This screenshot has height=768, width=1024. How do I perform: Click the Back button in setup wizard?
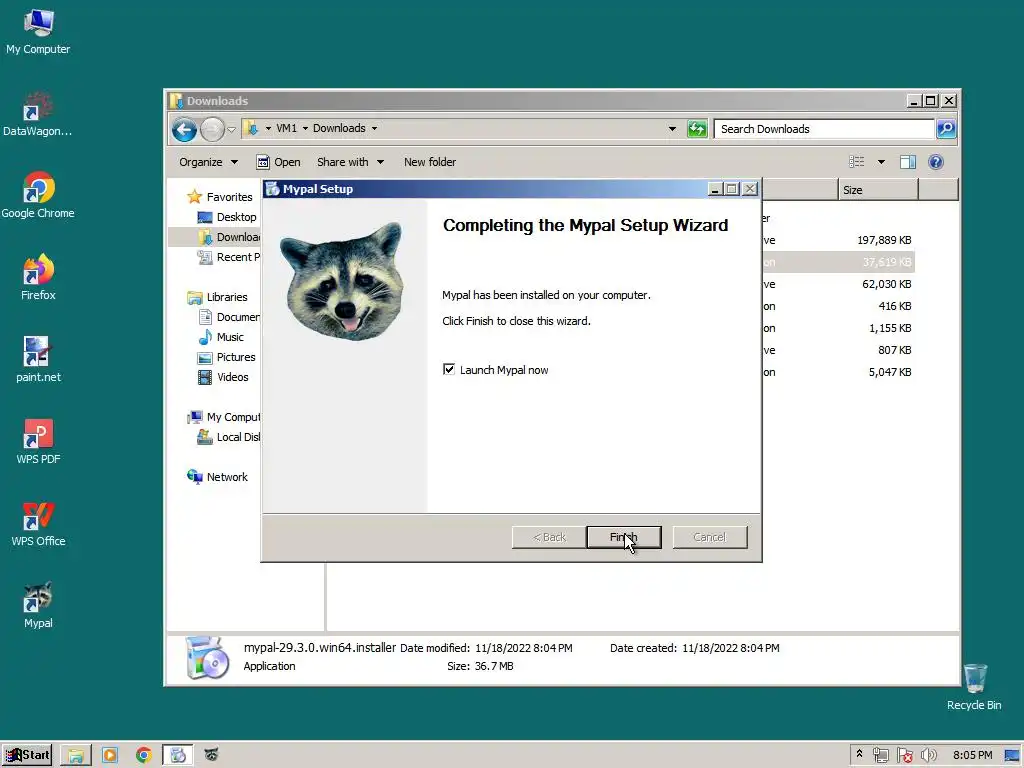click(549, 537)
